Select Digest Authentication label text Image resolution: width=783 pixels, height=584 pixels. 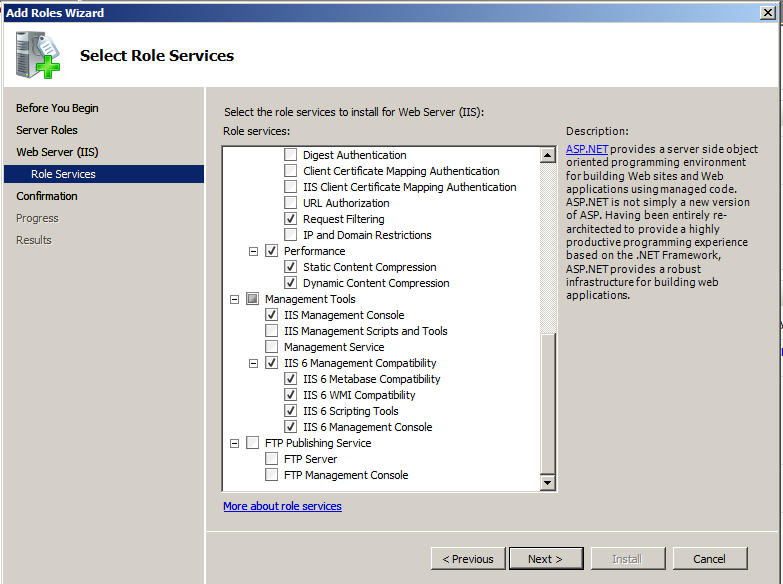355,155
